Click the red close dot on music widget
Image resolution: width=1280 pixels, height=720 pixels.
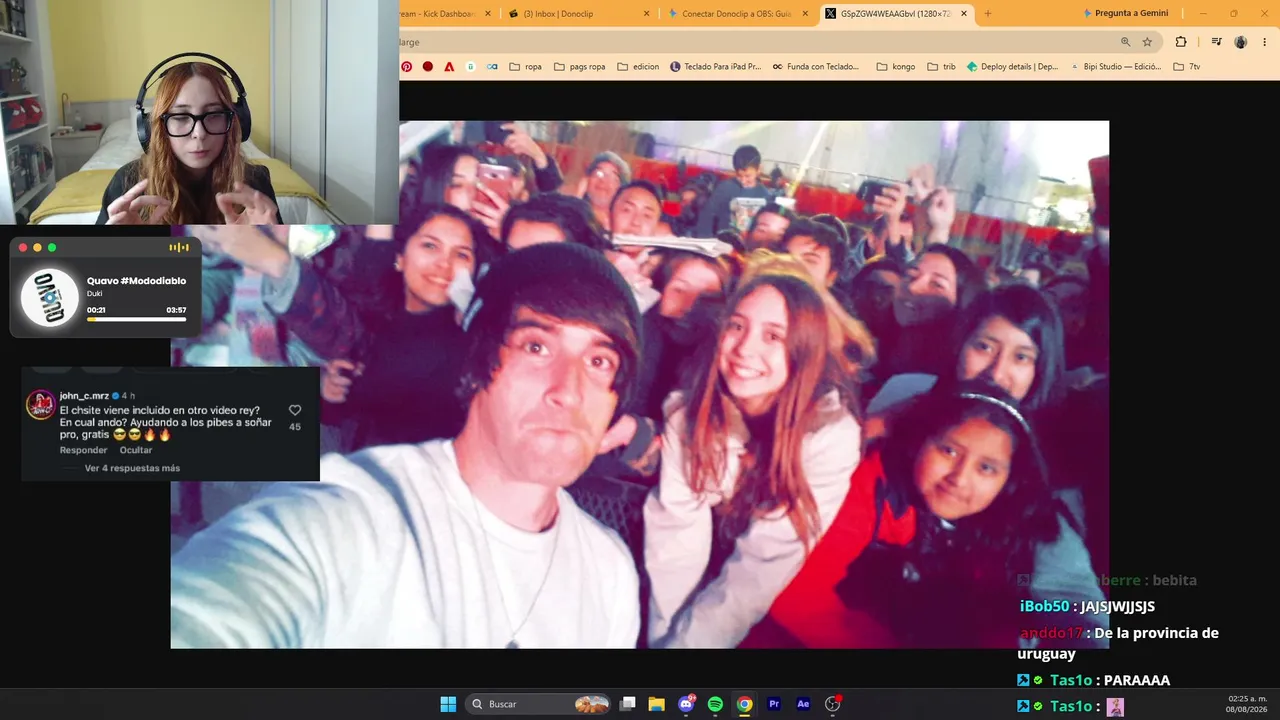click(x=23, y=248)
